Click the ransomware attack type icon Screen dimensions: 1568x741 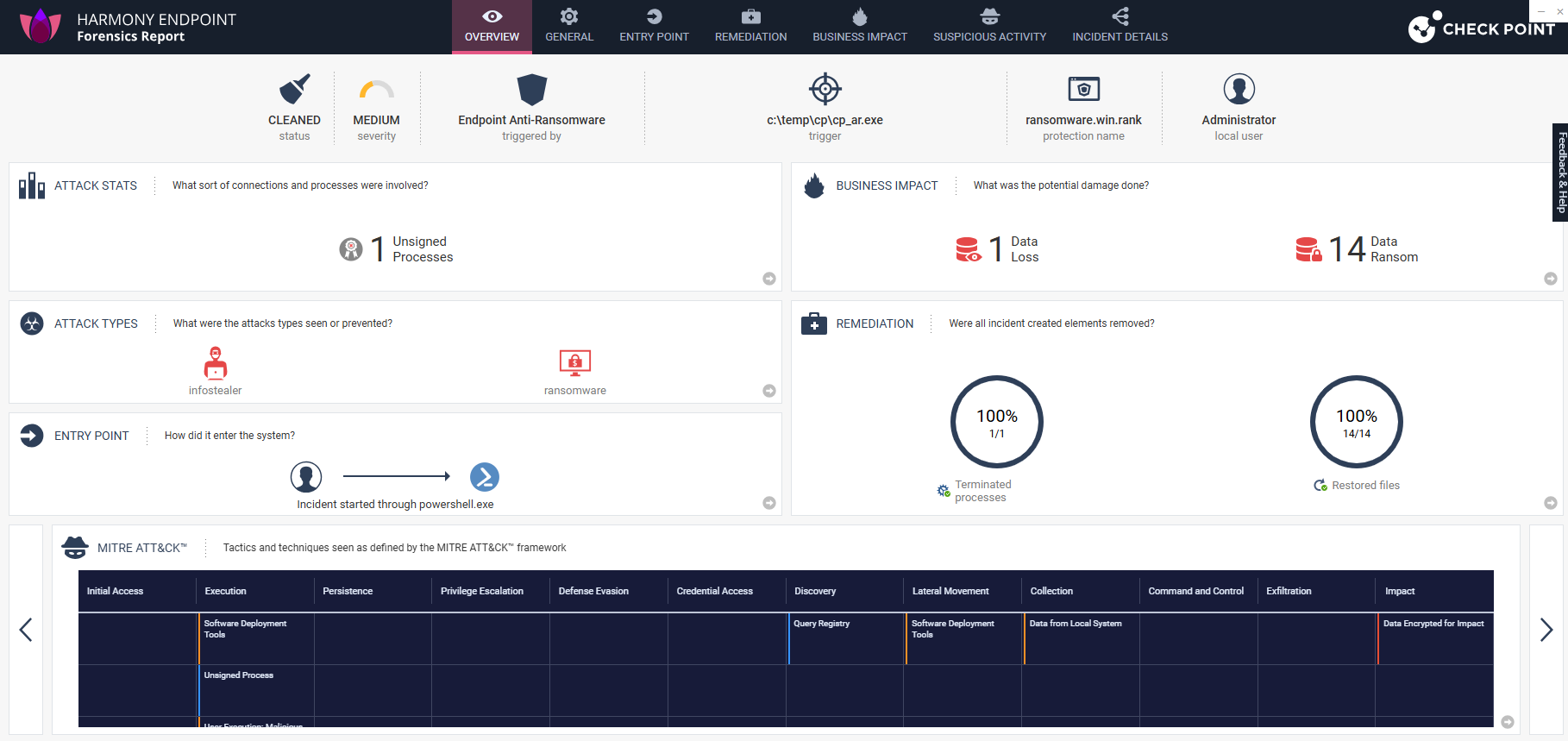coord(575,363)
